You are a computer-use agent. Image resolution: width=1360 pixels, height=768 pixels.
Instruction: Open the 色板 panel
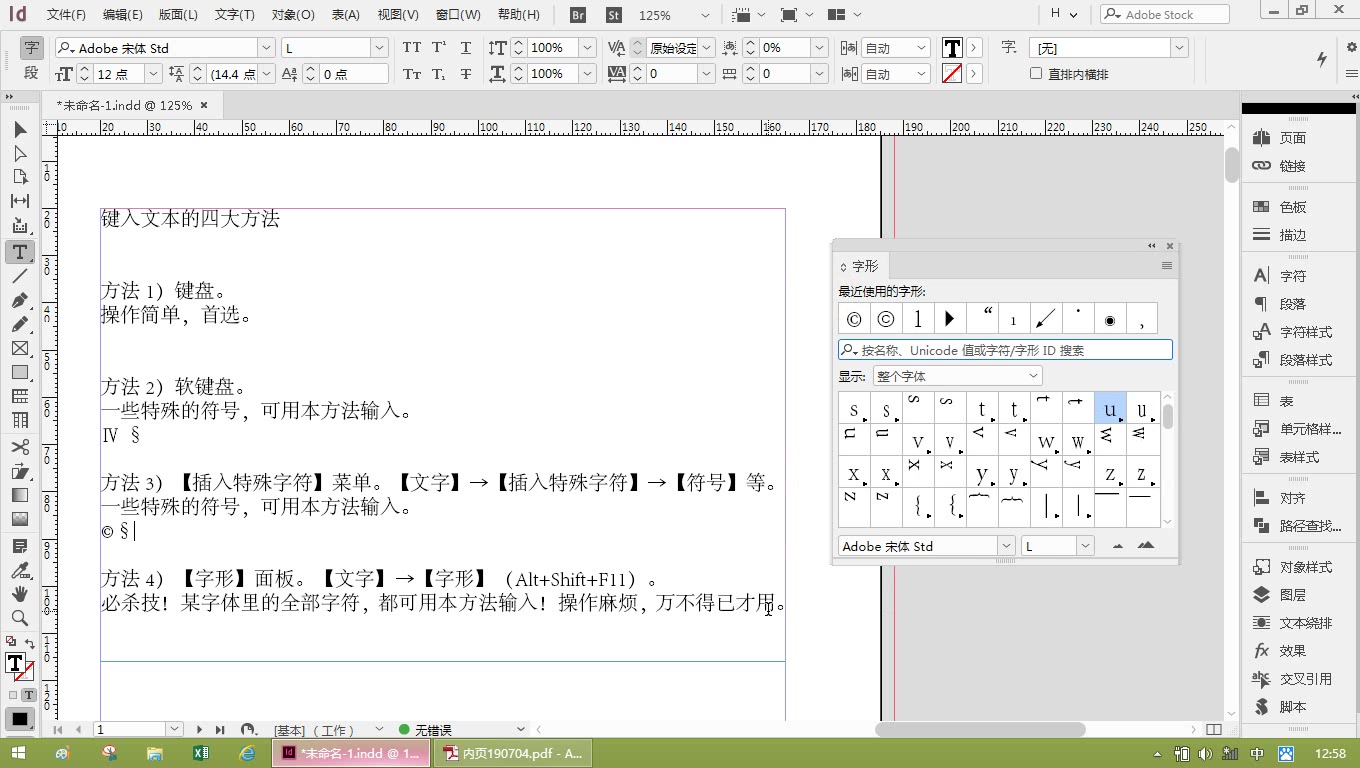(x=1293, y=207)
